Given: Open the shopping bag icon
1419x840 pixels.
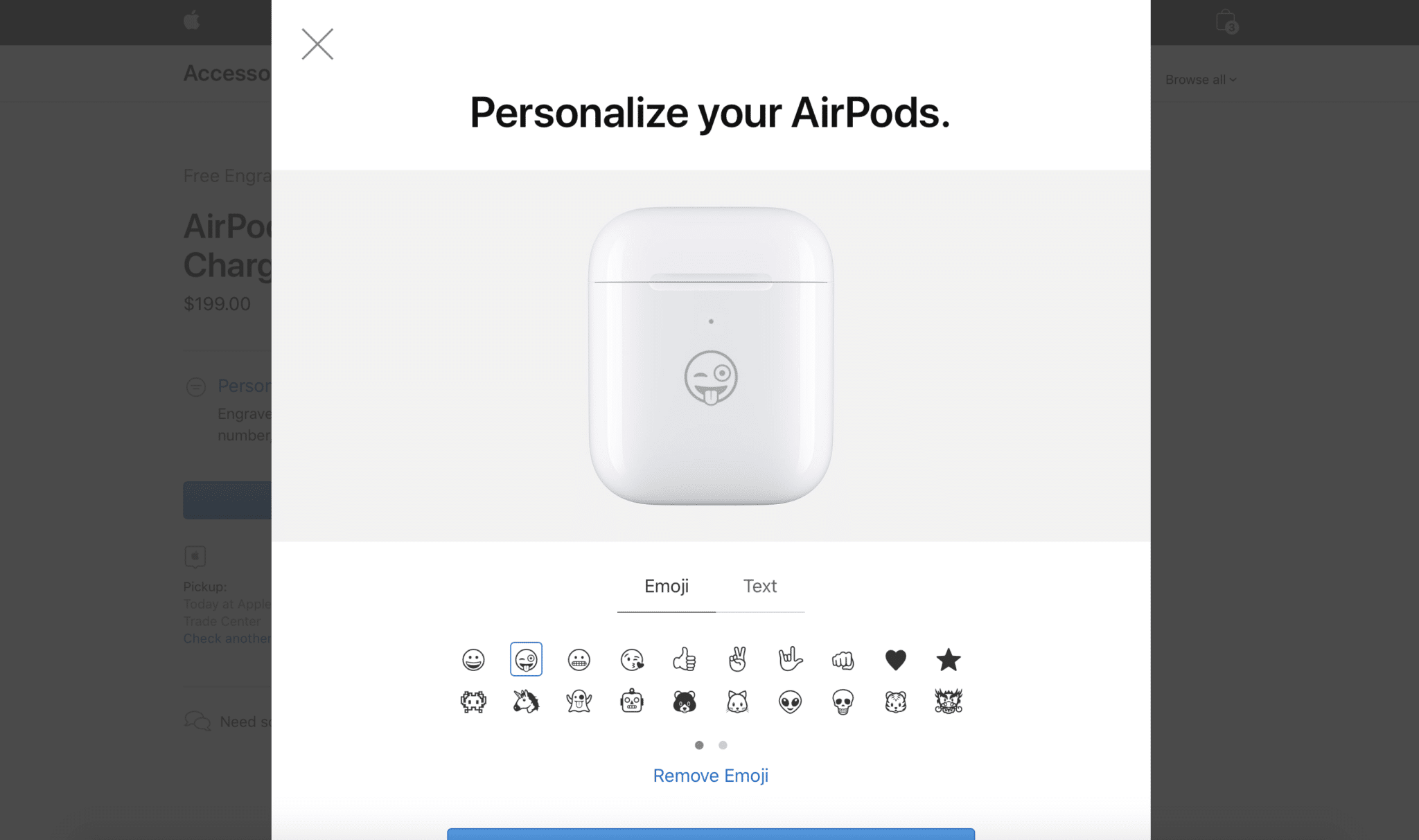Looking at the screenshot, I should point(1226,21).
